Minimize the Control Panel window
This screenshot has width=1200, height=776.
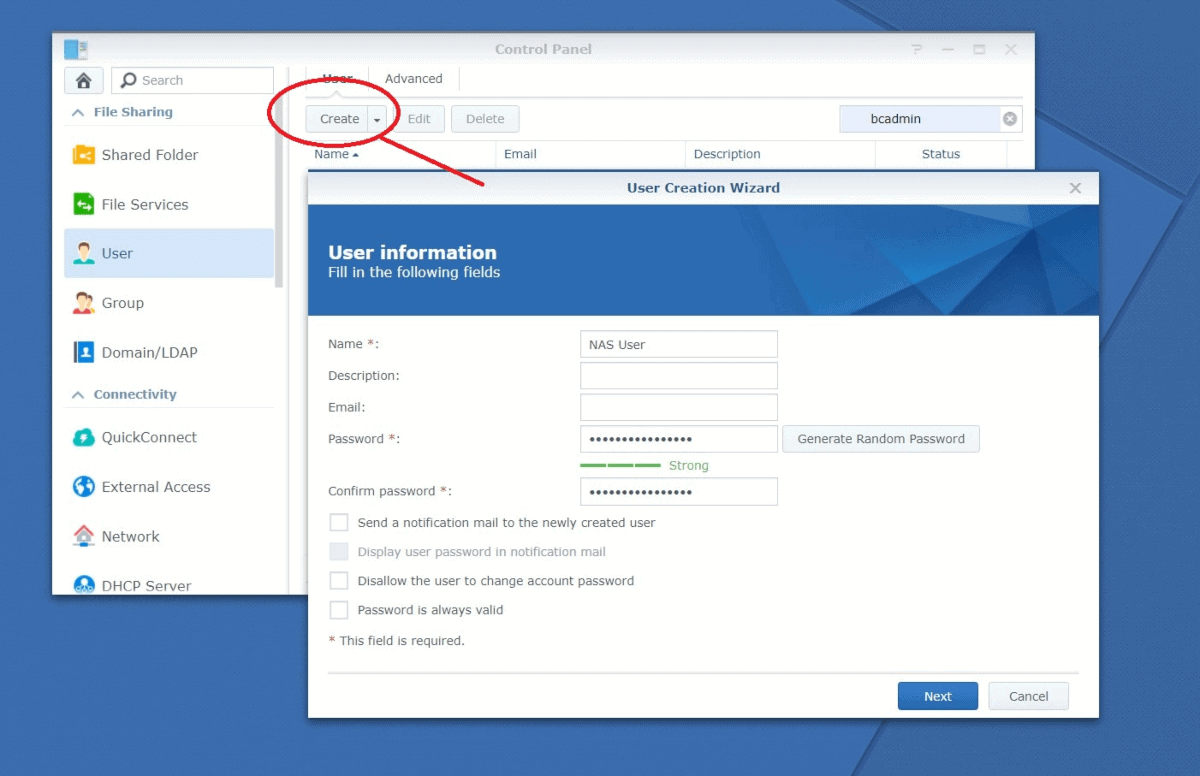point(948,49)
